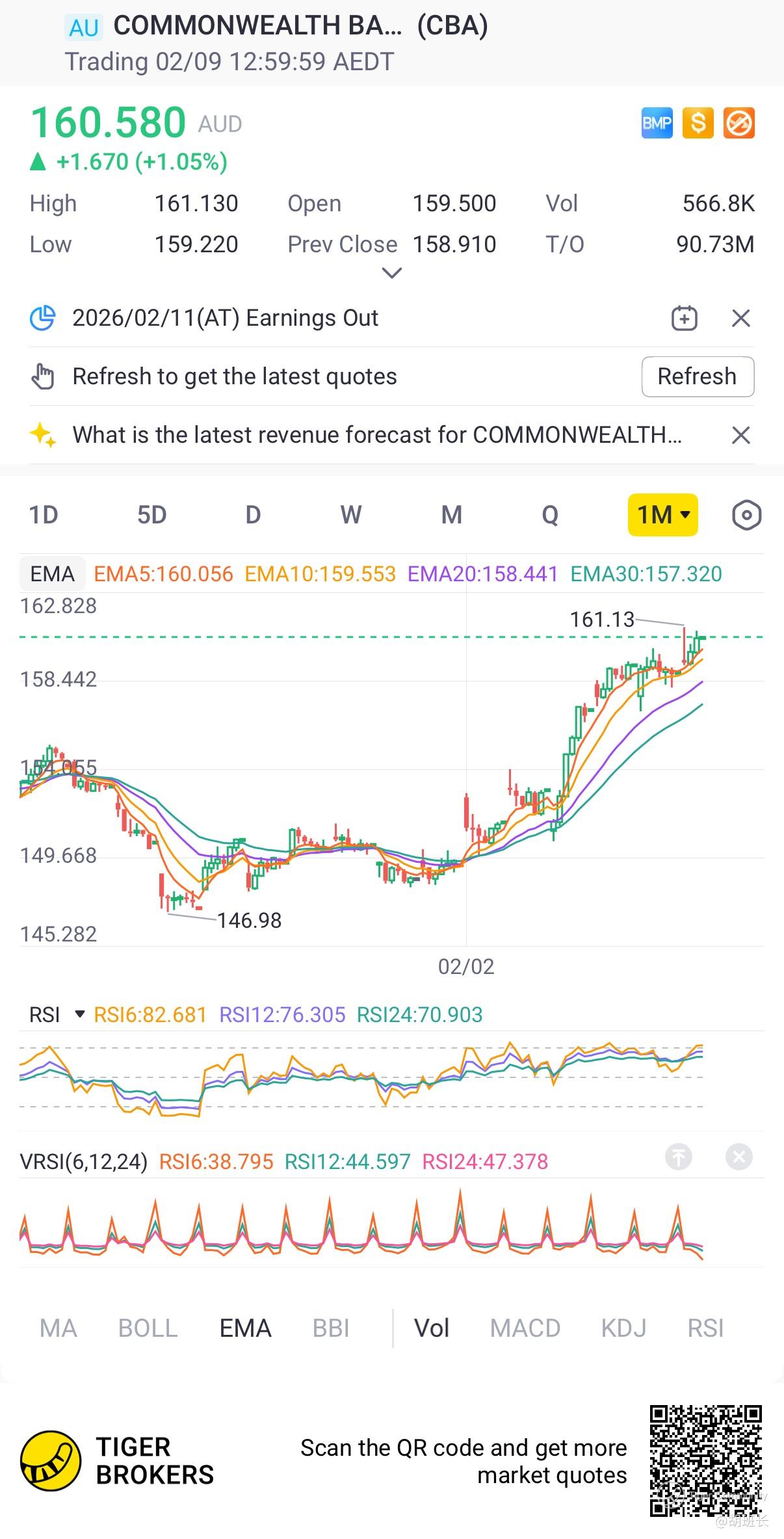Screen dimensions: 784x1539
Task: Click the Refresh button
Action: (x=698, y=376)
